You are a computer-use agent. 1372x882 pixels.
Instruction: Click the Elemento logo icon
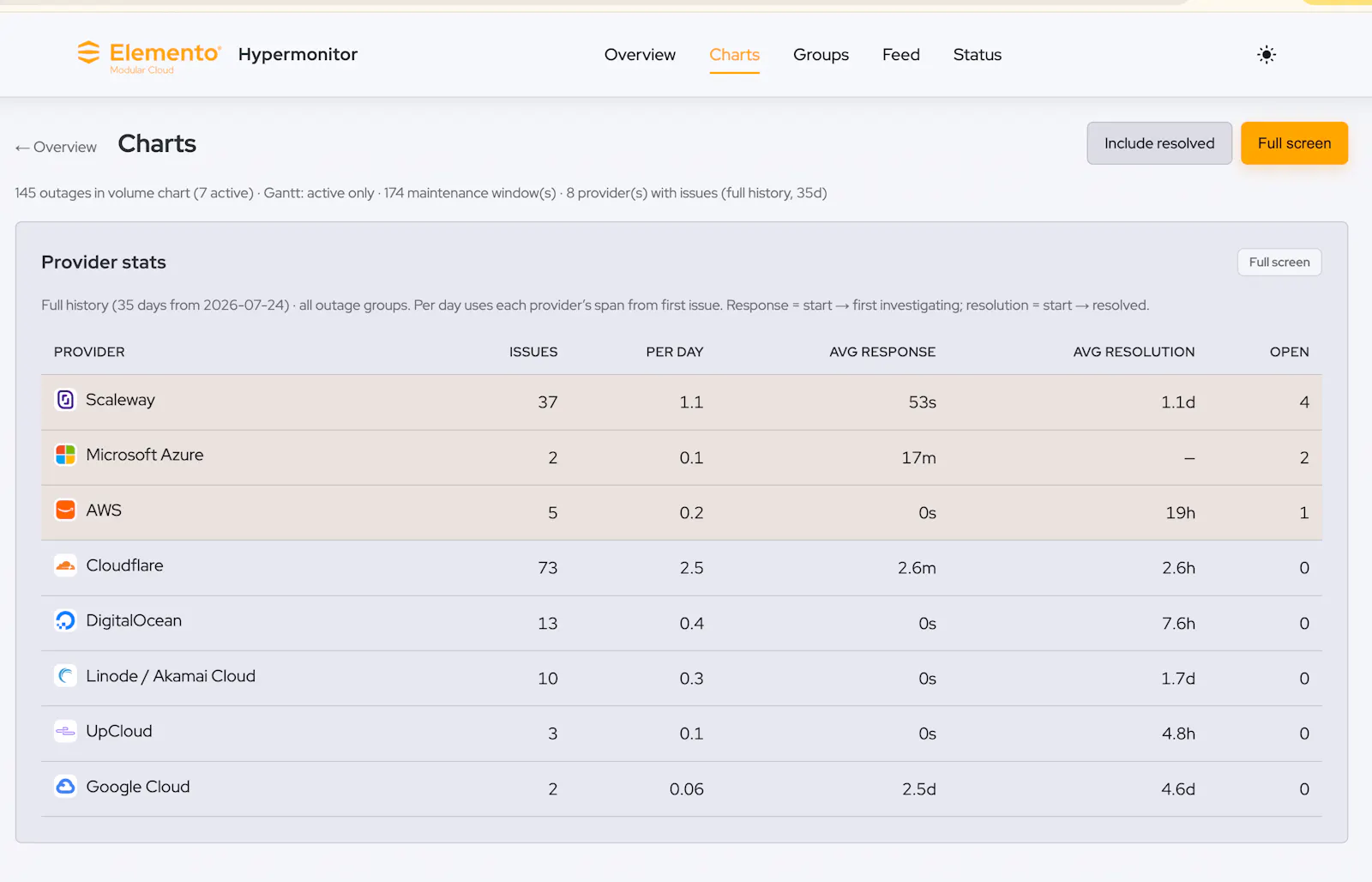[x=88, y=52]
